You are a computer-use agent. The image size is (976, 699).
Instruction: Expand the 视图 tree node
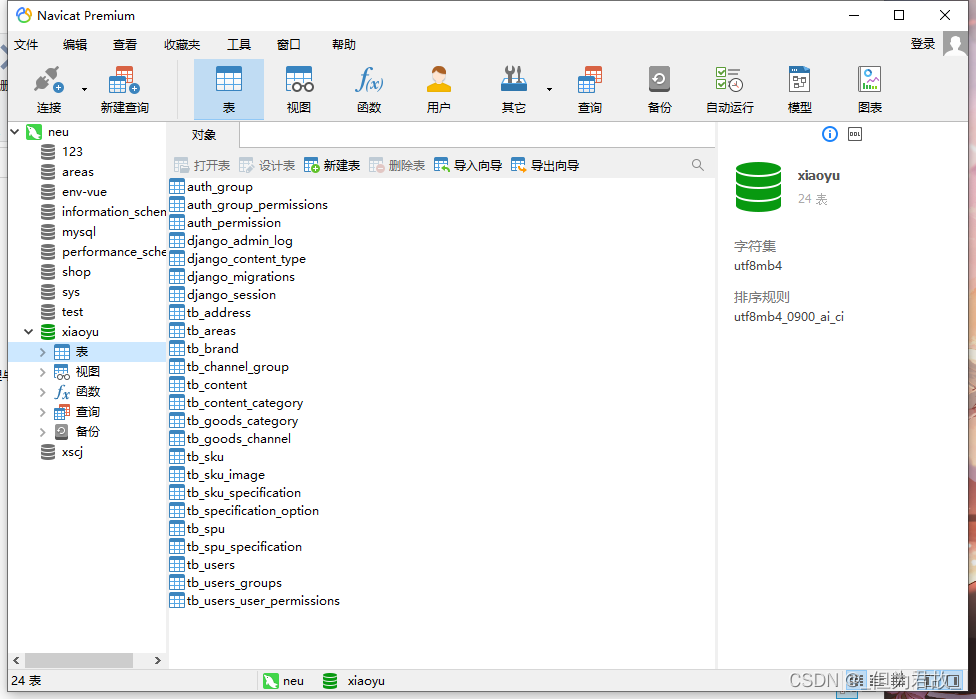42,372
